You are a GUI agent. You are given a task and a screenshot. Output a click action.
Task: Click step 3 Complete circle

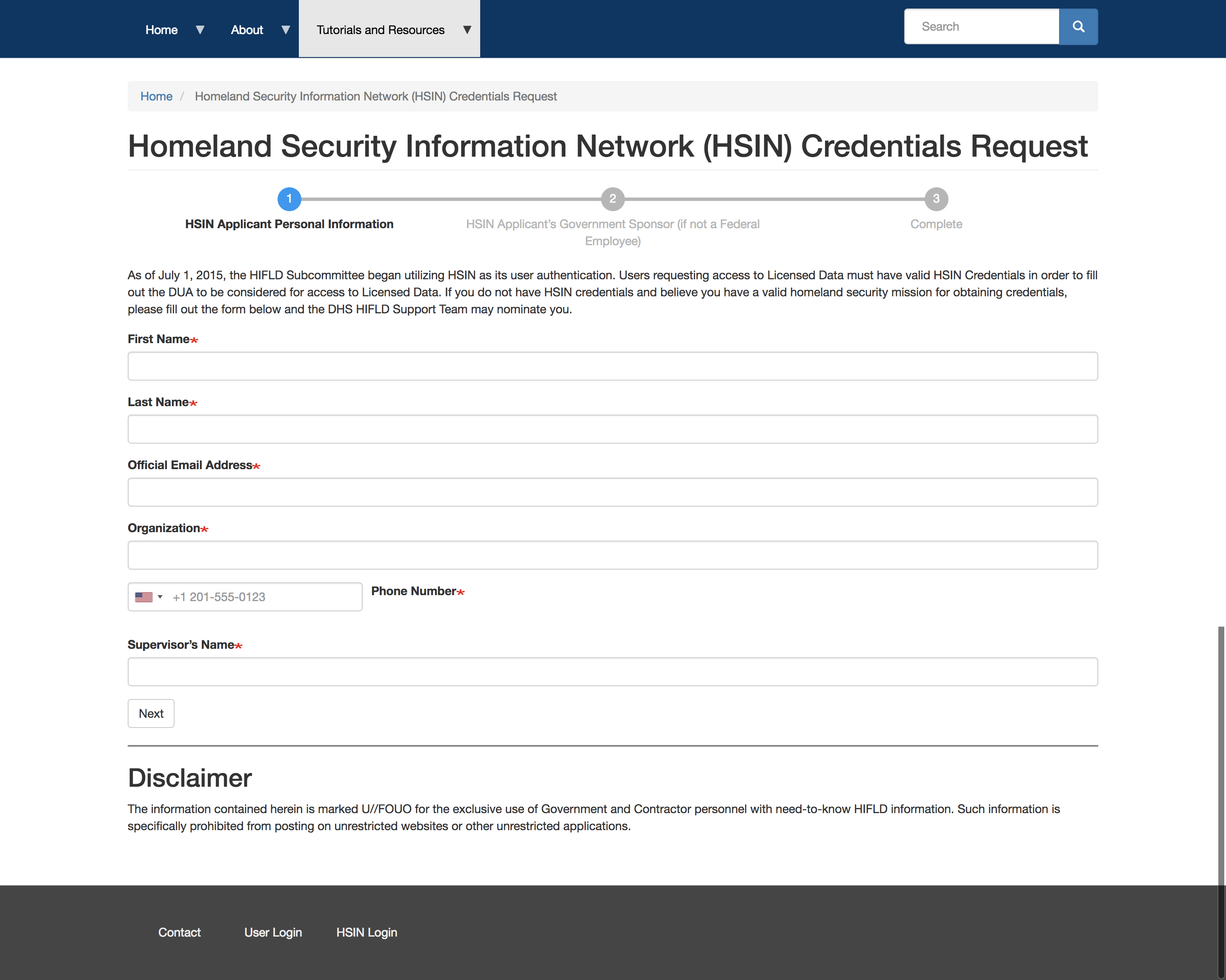point(936,198)
